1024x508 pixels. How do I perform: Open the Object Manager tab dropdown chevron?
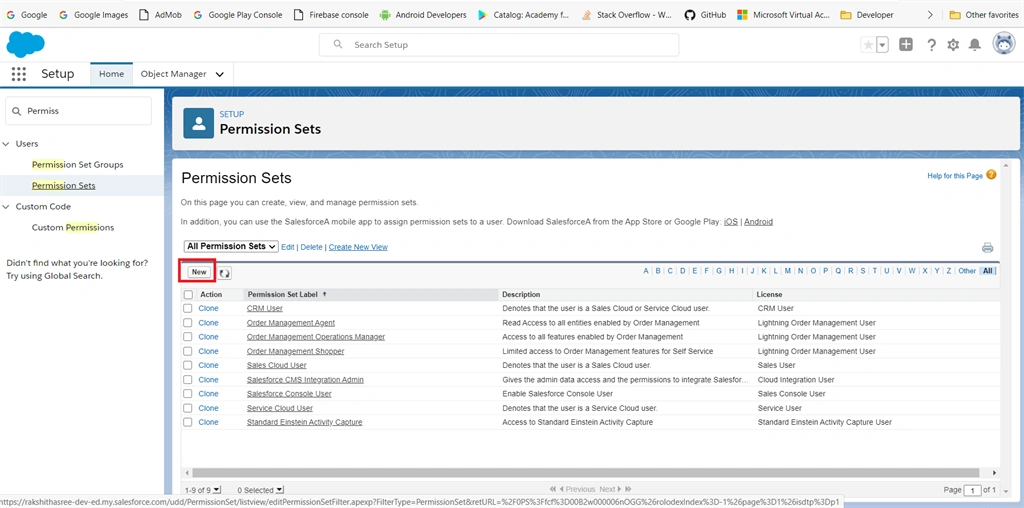click(219, 74)
